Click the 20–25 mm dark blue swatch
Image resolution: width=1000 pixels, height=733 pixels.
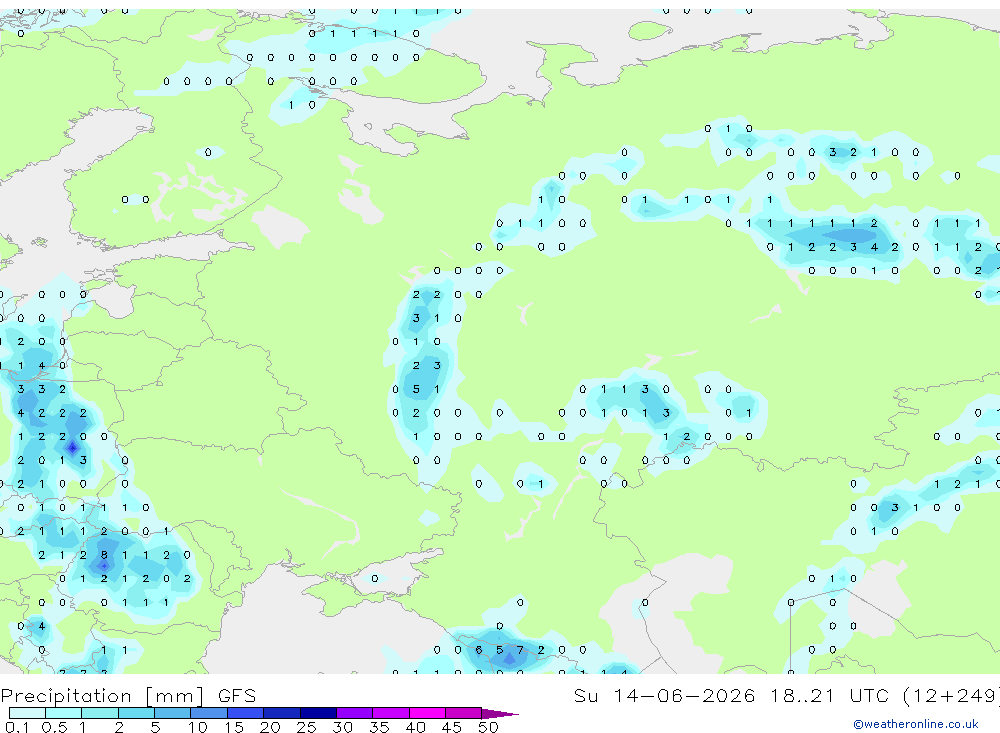pos(281,713)
